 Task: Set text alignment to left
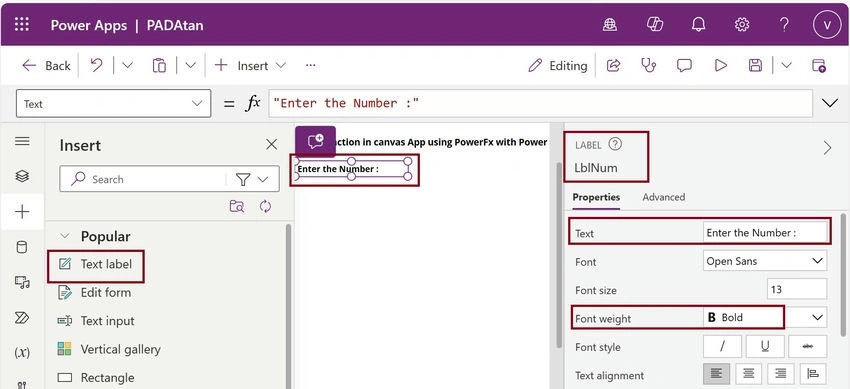coord(717,374)
